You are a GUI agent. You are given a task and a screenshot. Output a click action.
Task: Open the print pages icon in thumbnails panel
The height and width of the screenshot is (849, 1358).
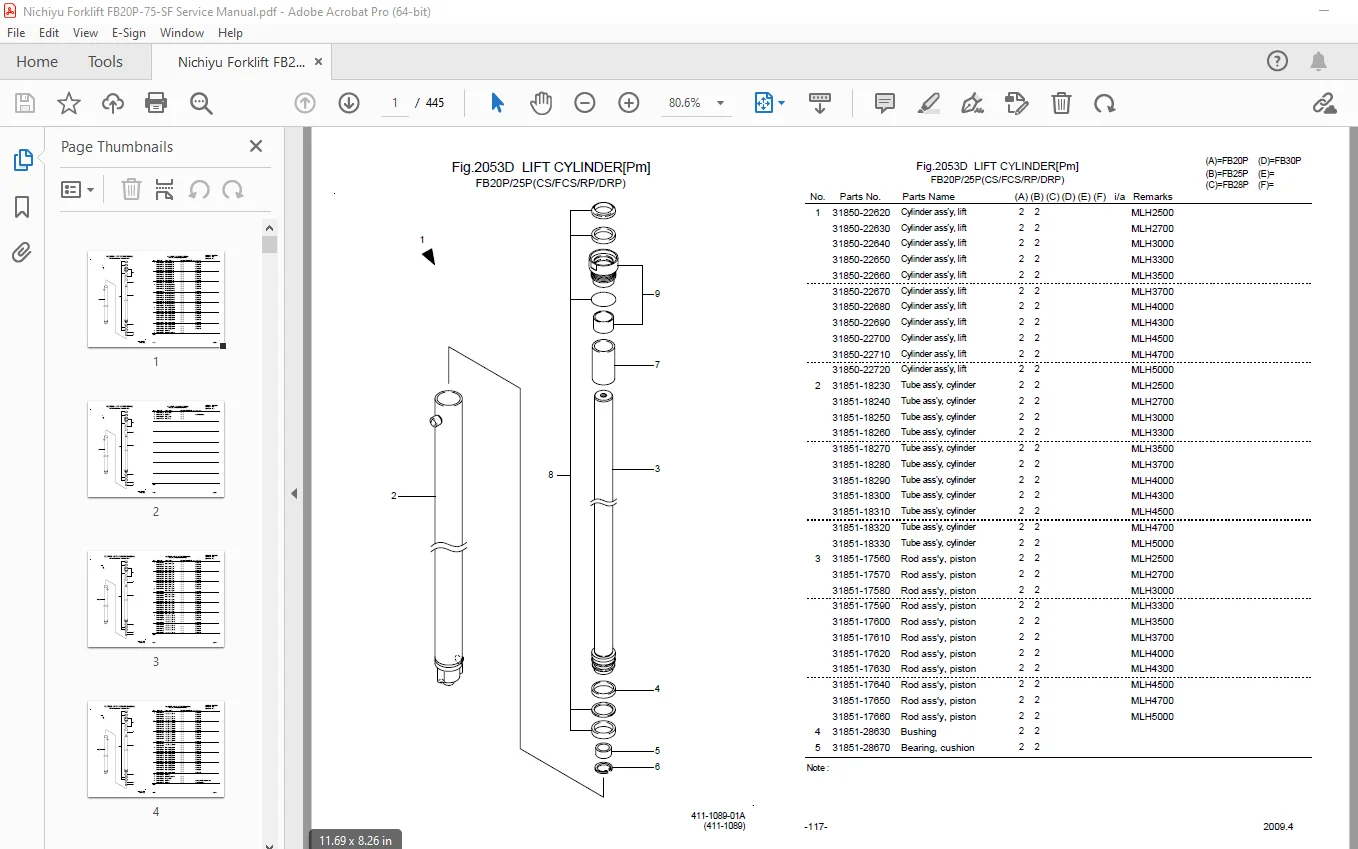point(165,189)
